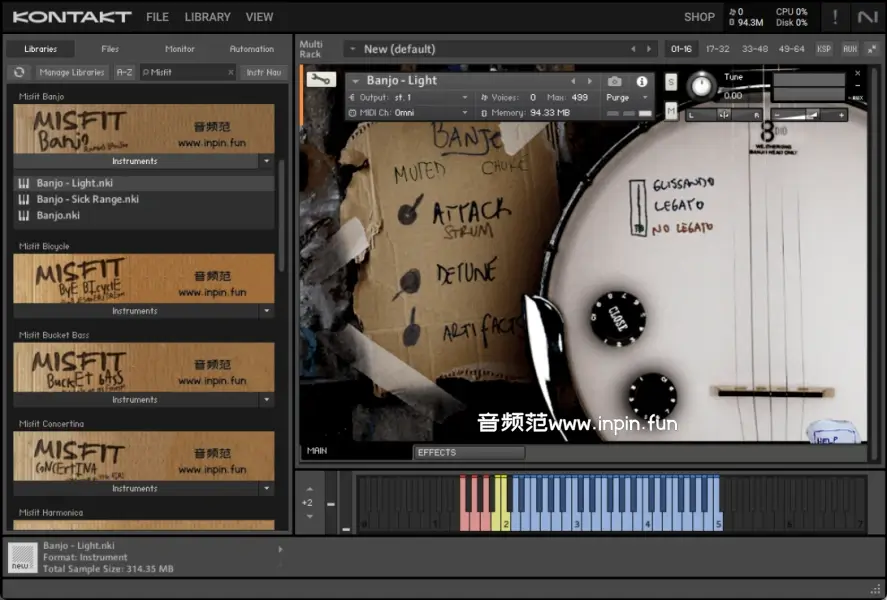The height and width of the screenshot is (600, 887).
Task: Expand the Misfit Banjo Instruments dropdown arrow
Action: (x=266, y=161)
